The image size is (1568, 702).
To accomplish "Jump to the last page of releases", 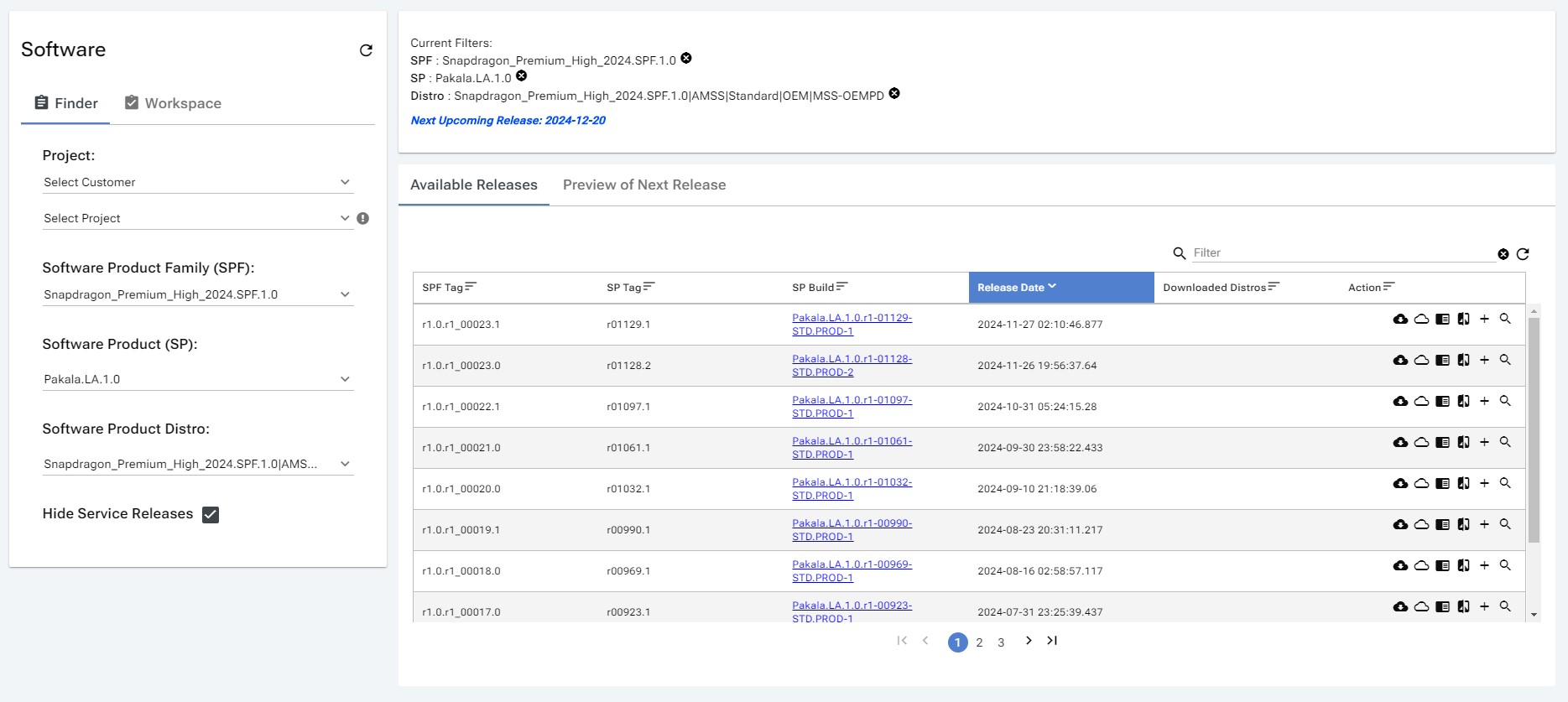I will point(1052,641).
